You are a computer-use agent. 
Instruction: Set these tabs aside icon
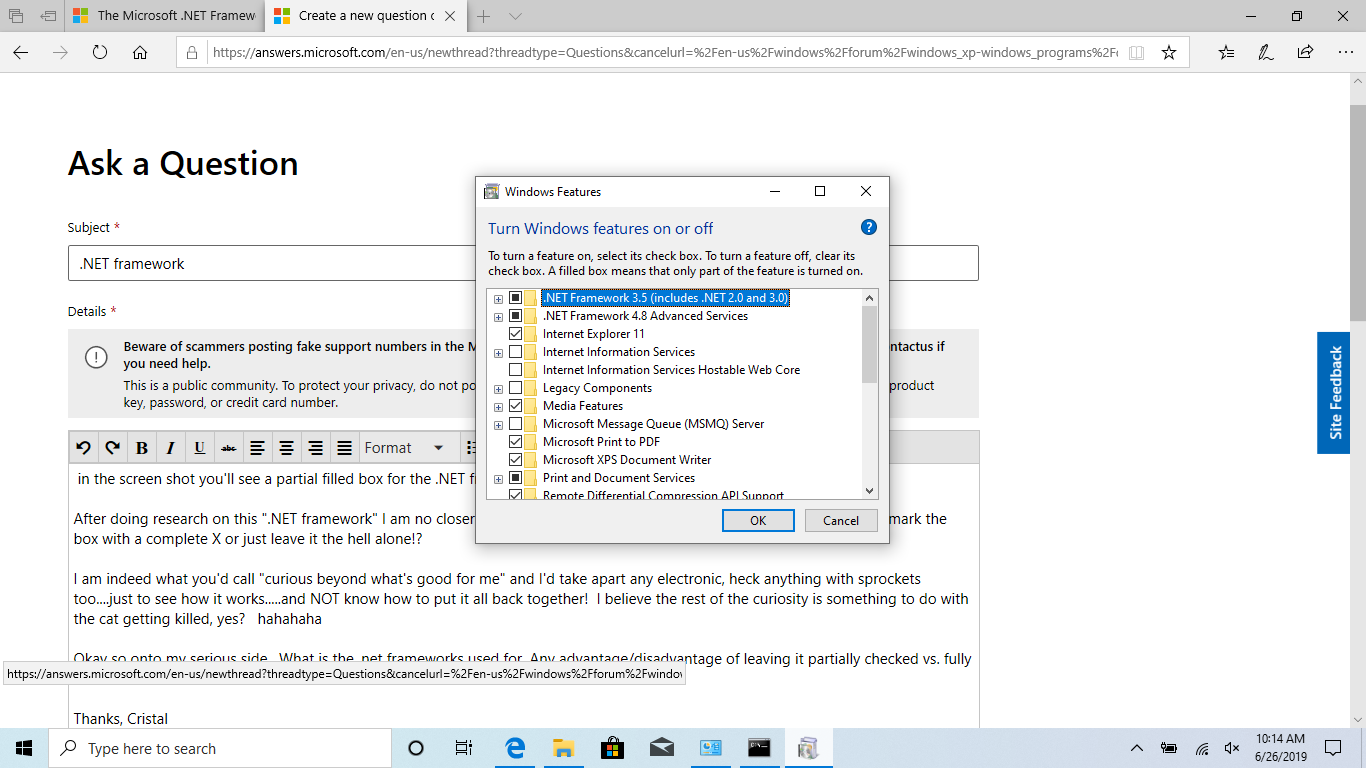(49, 16)
